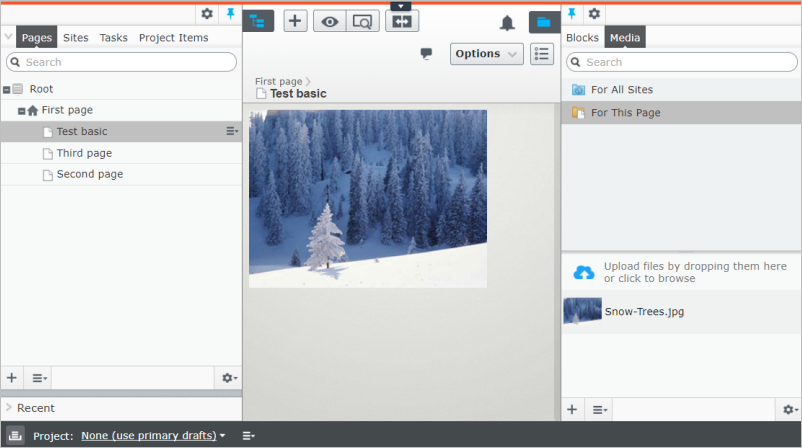Open the Blocks tab
The width and height of the screenshot is (802, 448).
pos(582,38)
